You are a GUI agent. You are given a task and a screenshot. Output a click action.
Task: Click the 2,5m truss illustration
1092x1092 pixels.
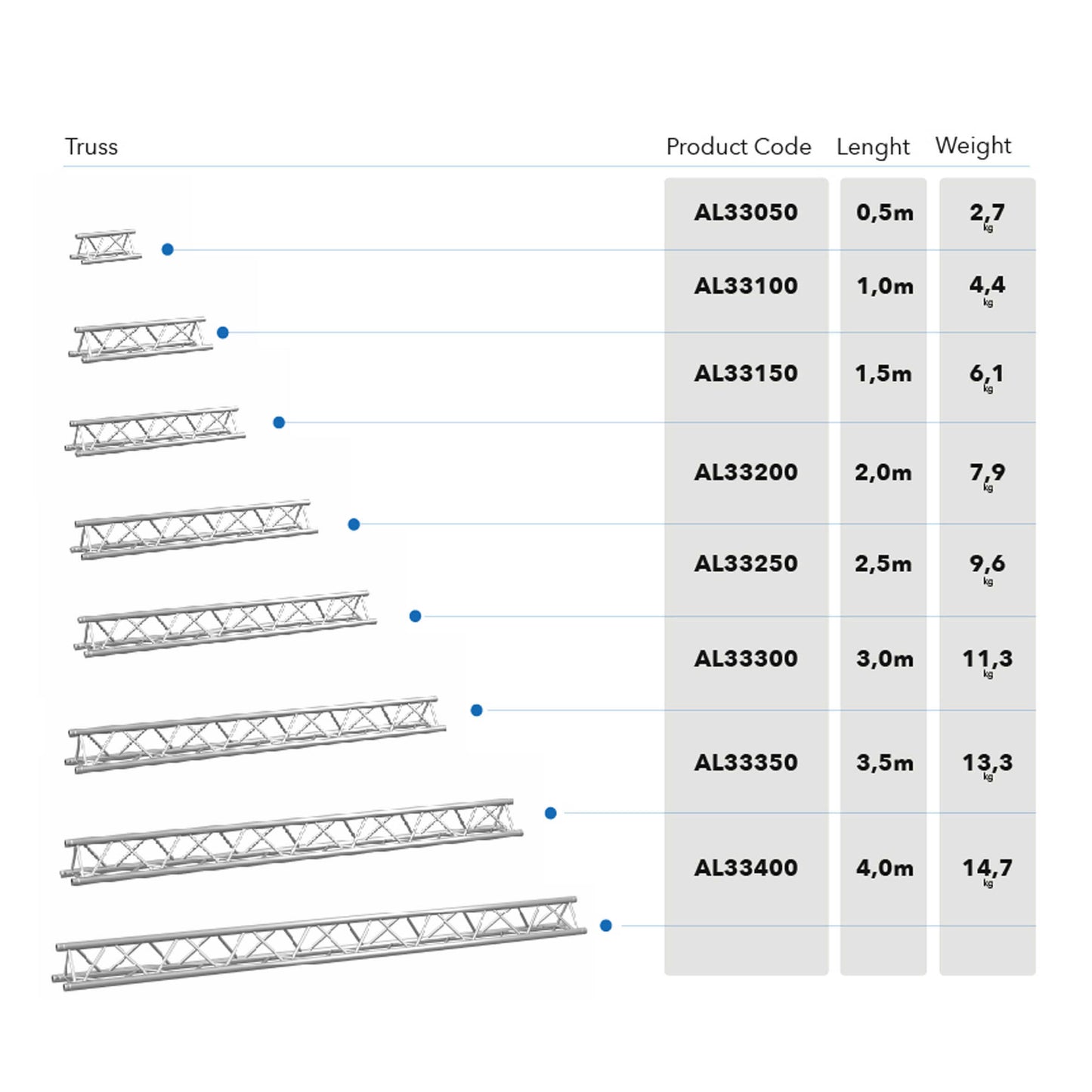[226, 623]
